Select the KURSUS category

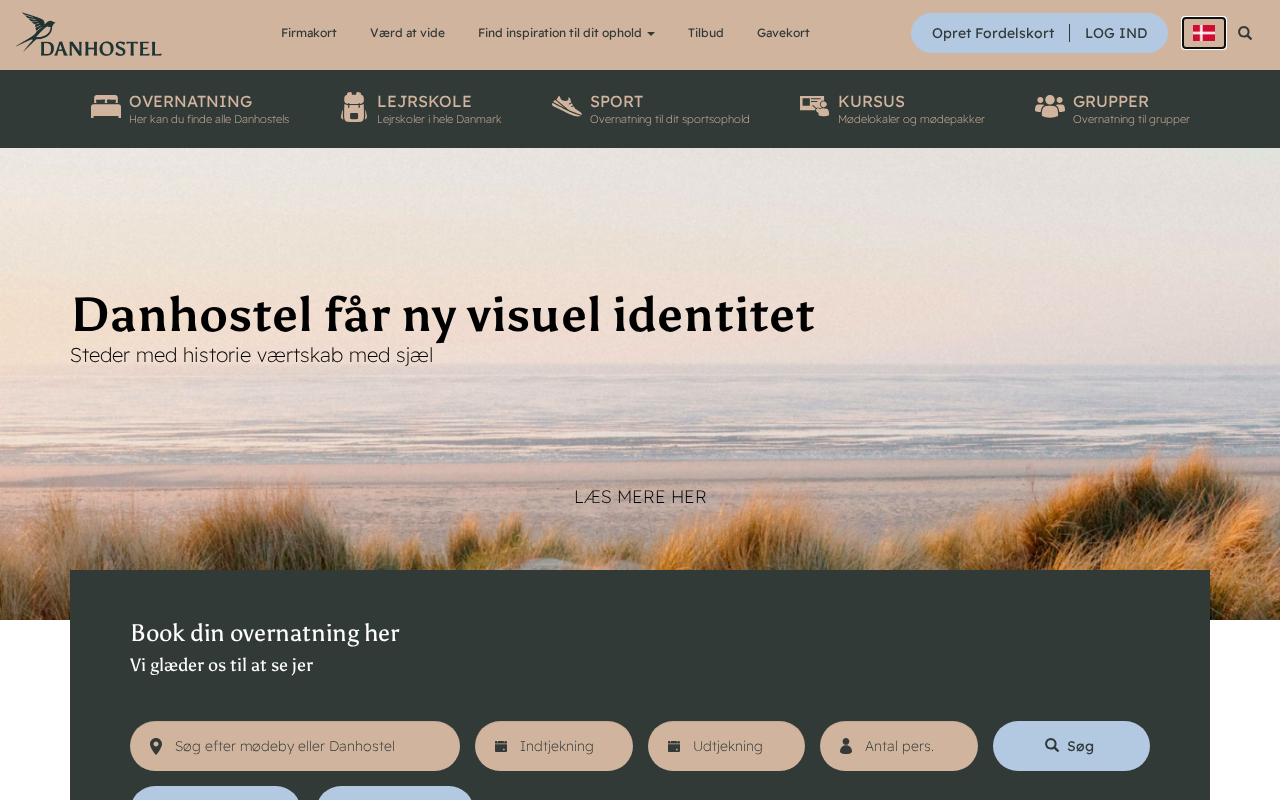tap(892, 109)
